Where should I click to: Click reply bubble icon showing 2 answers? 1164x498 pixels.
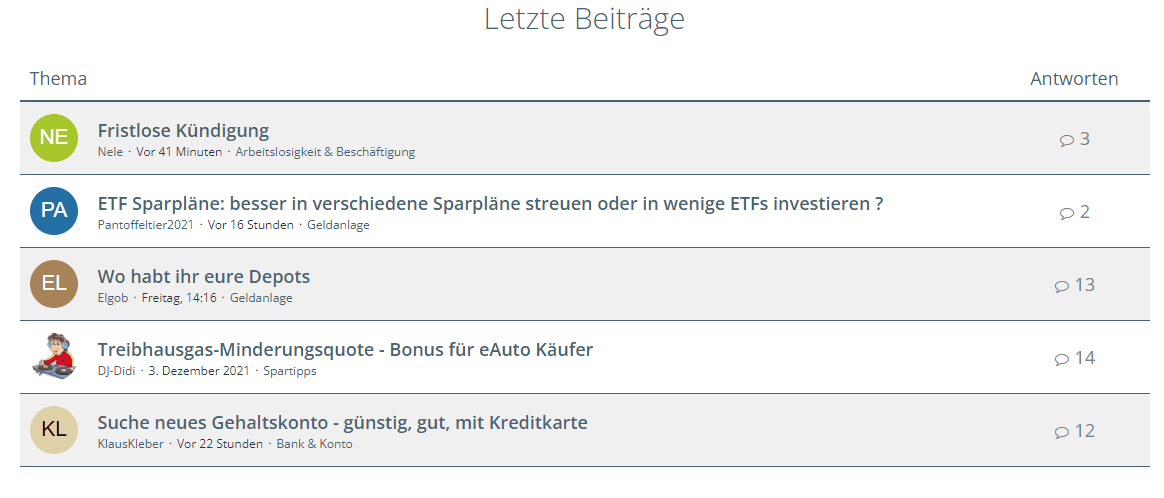(x=1066, y=213)
